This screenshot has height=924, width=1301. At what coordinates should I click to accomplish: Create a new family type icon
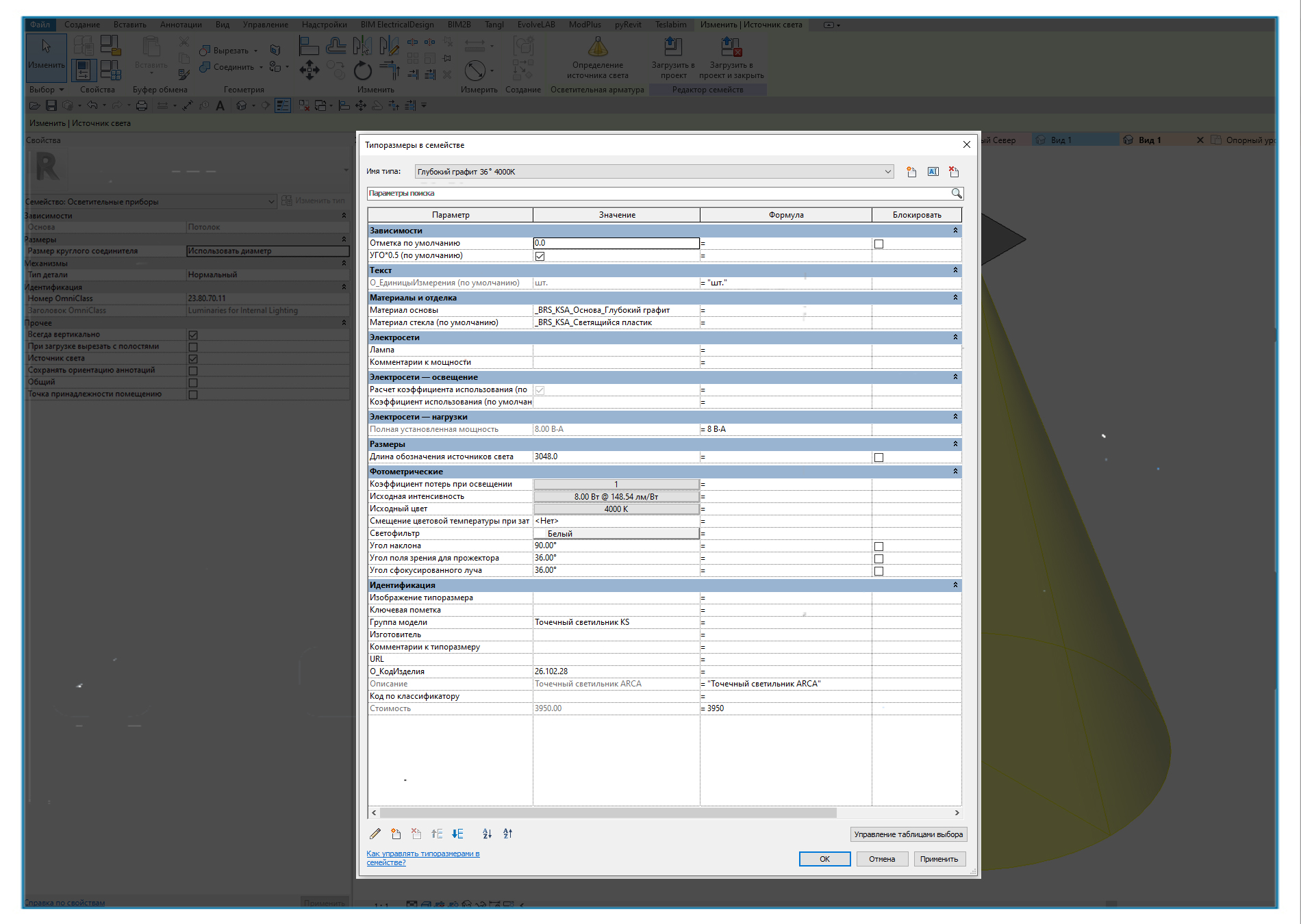pos(911,172)
